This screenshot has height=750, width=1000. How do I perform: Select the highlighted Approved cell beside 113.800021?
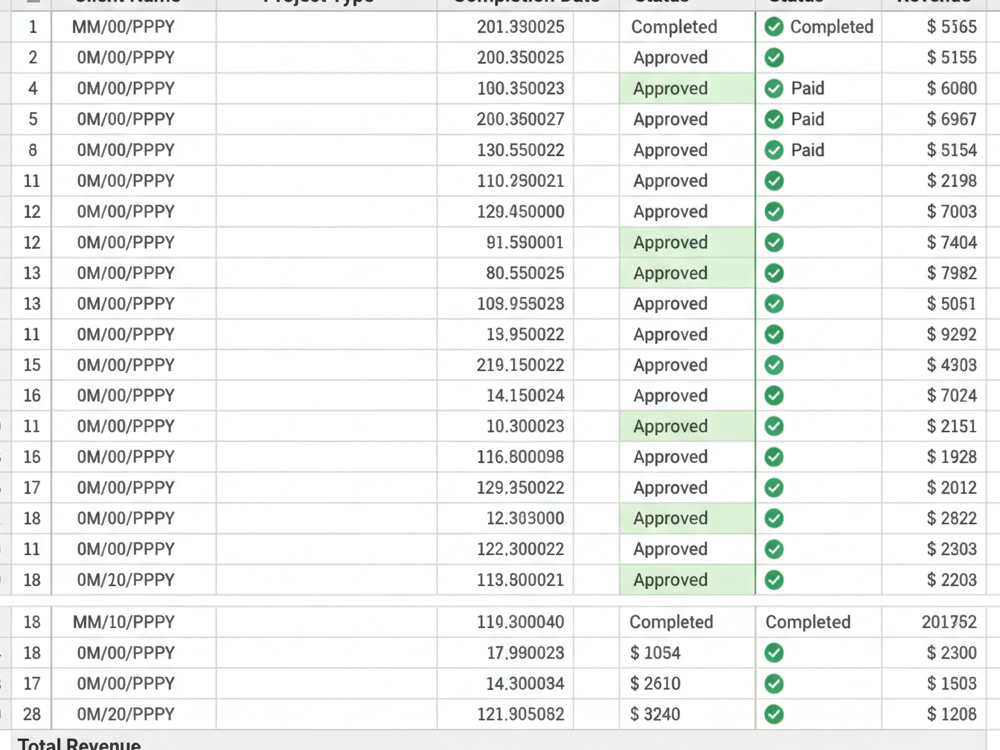[x=687, y=580]
